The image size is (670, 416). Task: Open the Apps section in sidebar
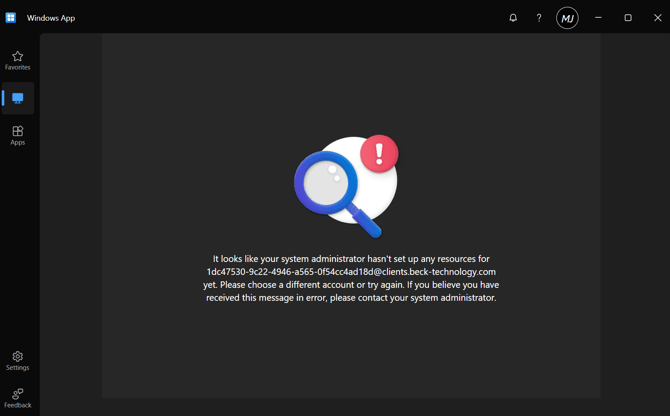18,135
